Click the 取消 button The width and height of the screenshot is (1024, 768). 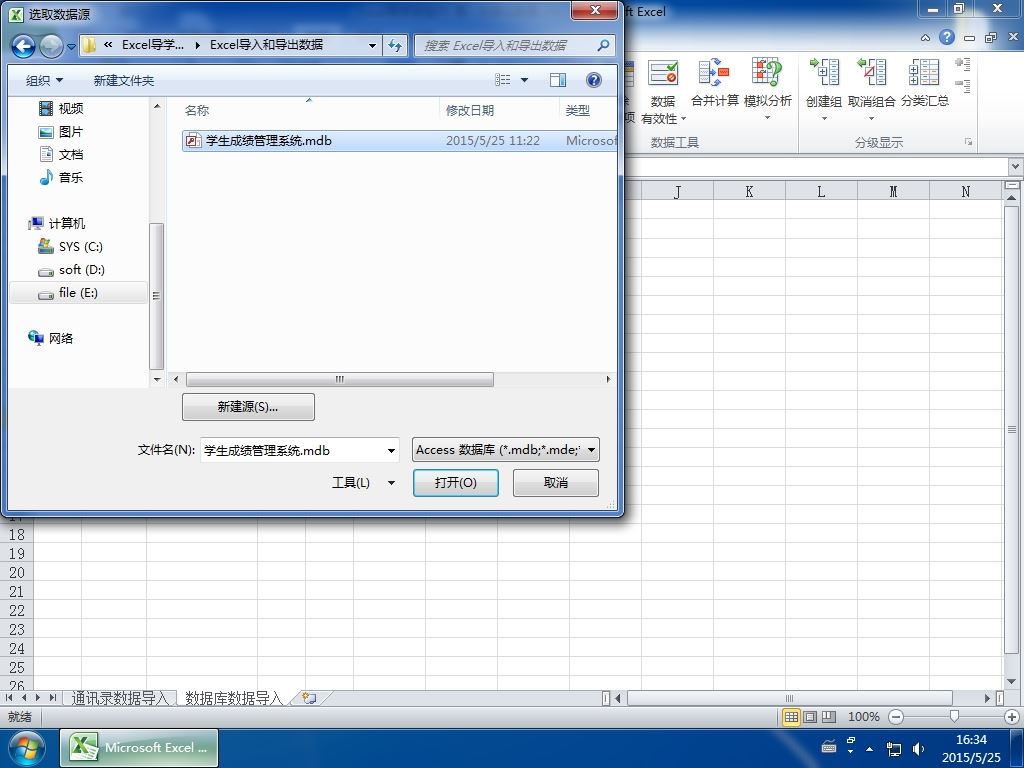[556, 483]
